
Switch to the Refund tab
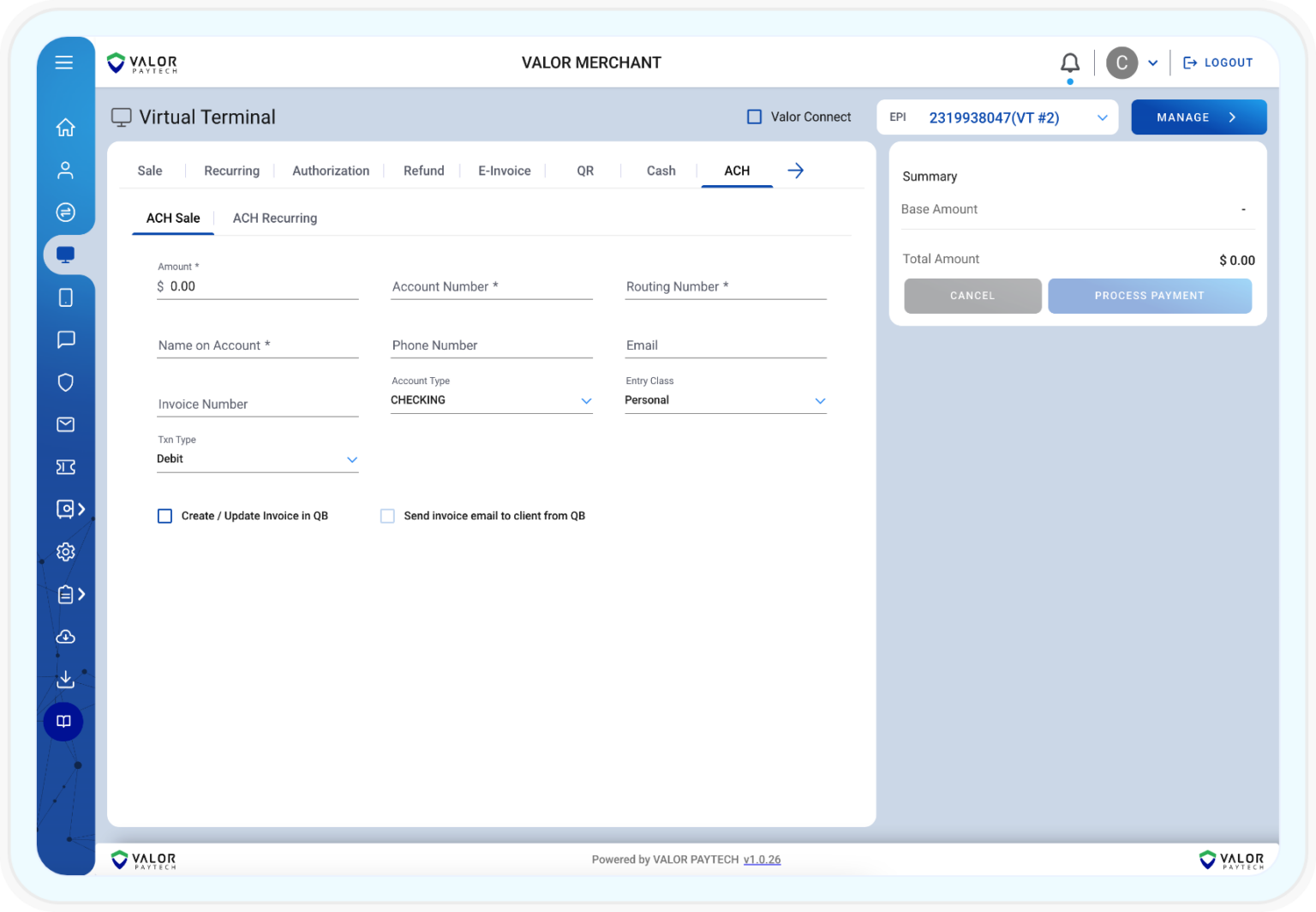(423, 171)
